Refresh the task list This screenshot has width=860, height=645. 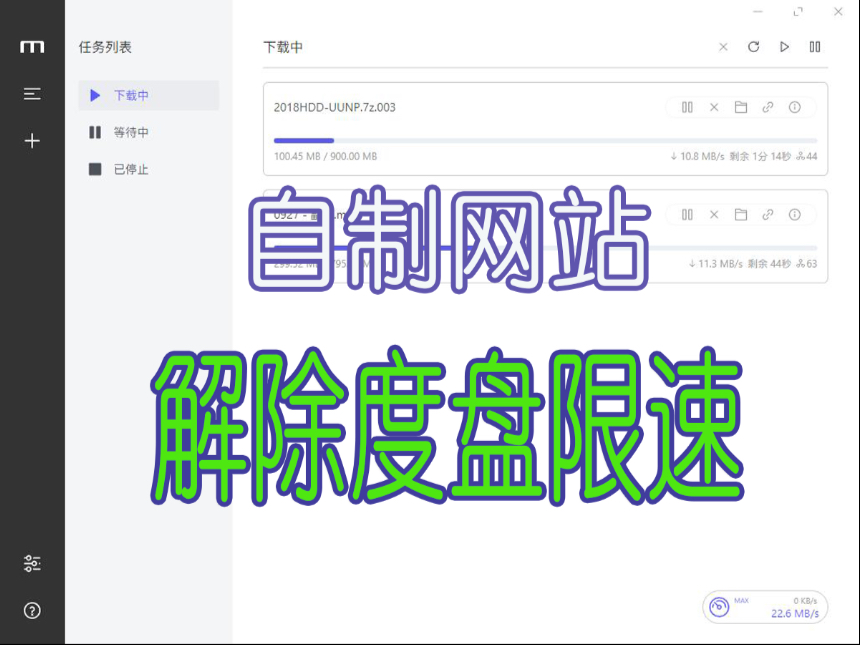pos(754,47)
